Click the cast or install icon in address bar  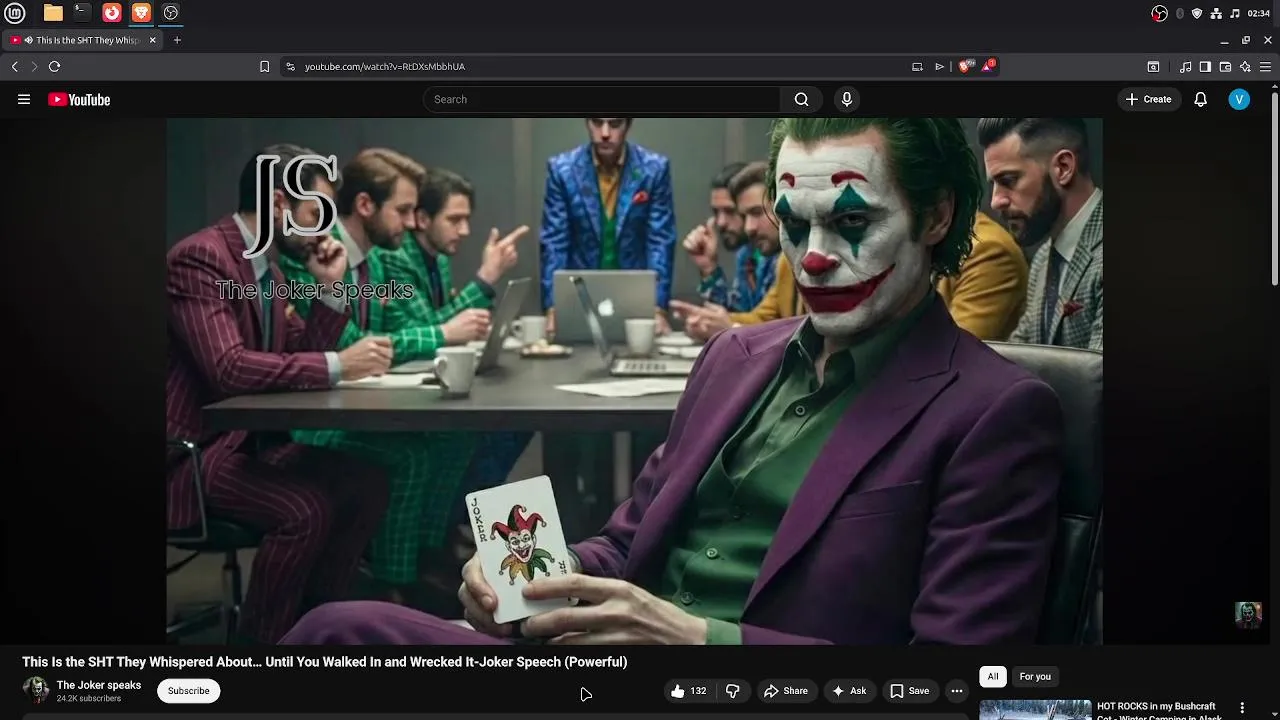click(917, 66)
